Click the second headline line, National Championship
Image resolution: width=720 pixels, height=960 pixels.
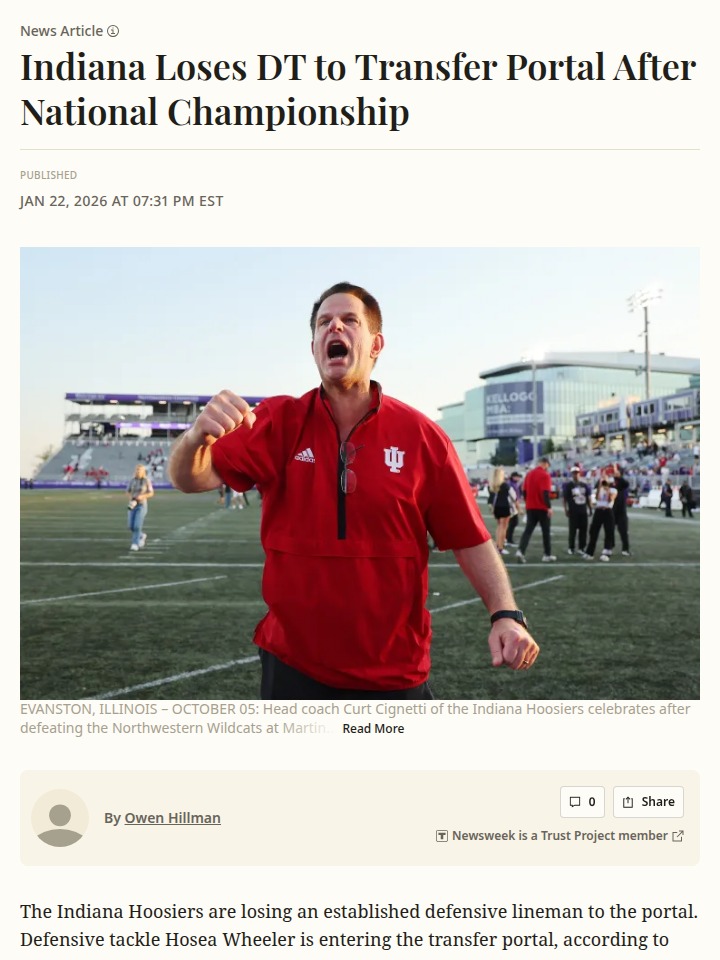(x=215, y=113)
